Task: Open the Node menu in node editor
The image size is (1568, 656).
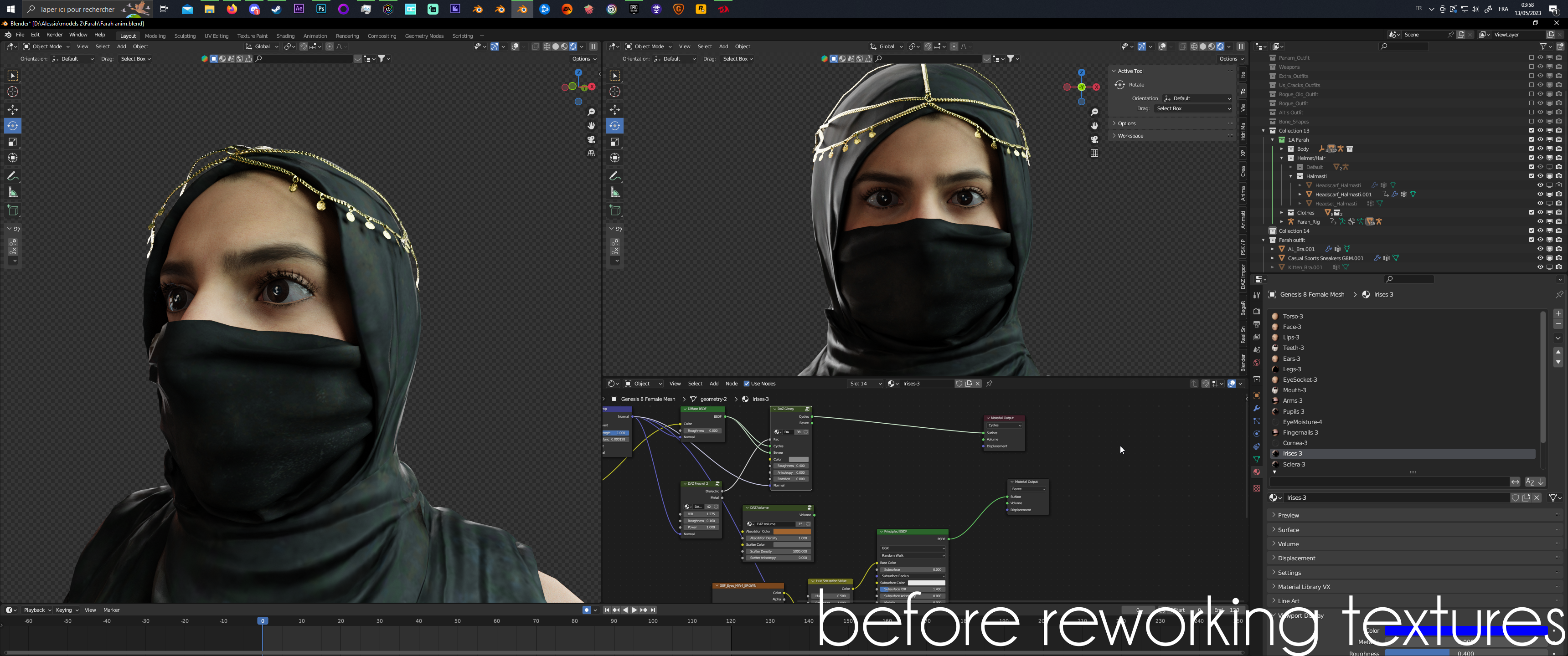Action: tap(731, 384)
